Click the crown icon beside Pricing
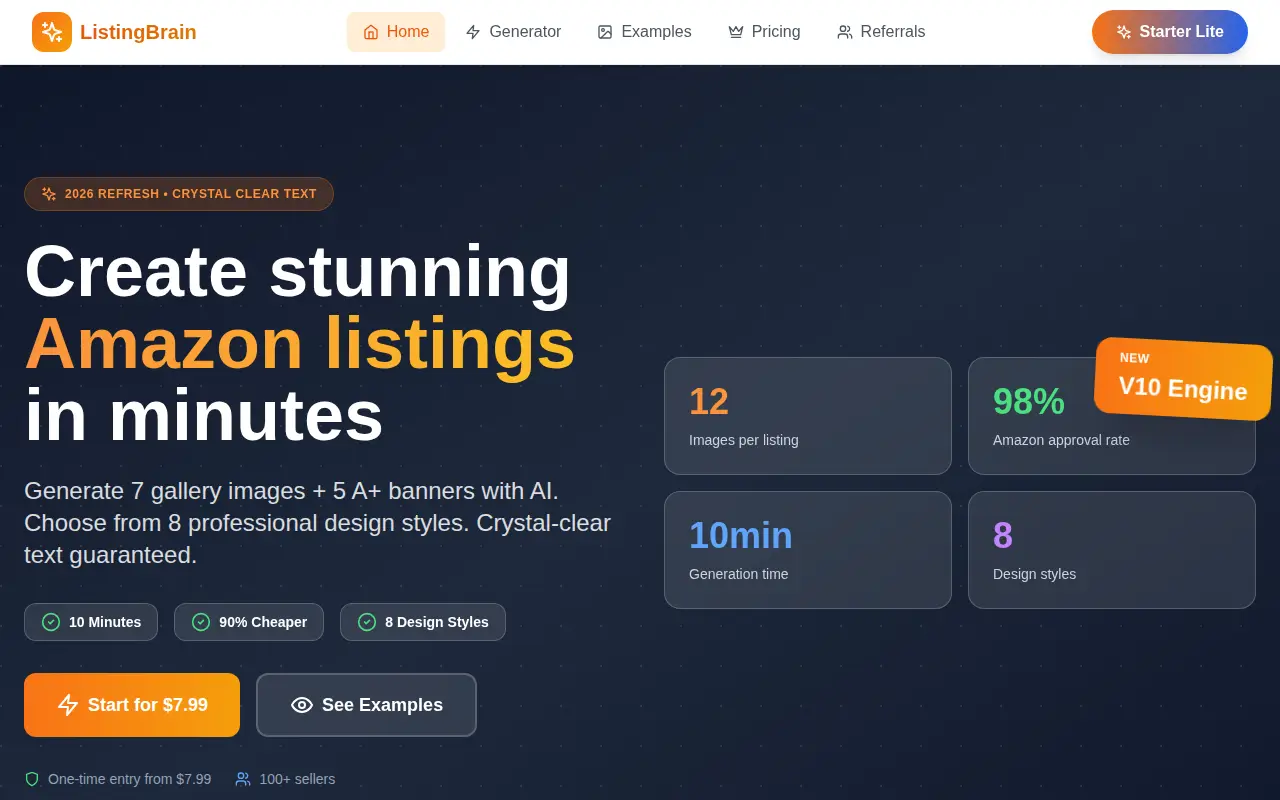This screenshot has width=1280, height=800. click(736, 32)
